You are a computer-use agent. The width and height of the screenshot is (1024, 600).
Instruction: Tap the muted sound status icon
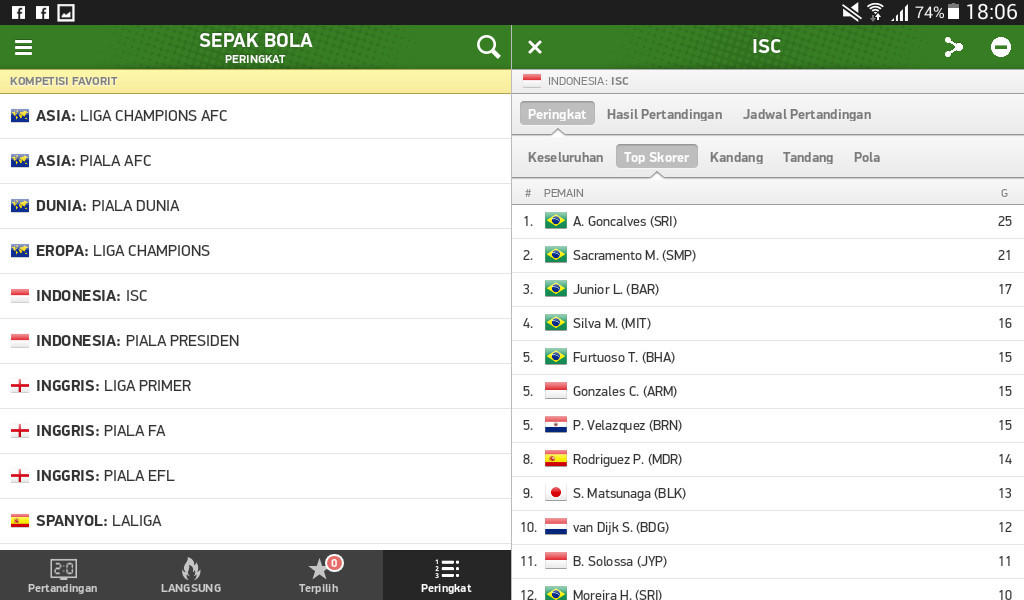click(x=851, y=12)
